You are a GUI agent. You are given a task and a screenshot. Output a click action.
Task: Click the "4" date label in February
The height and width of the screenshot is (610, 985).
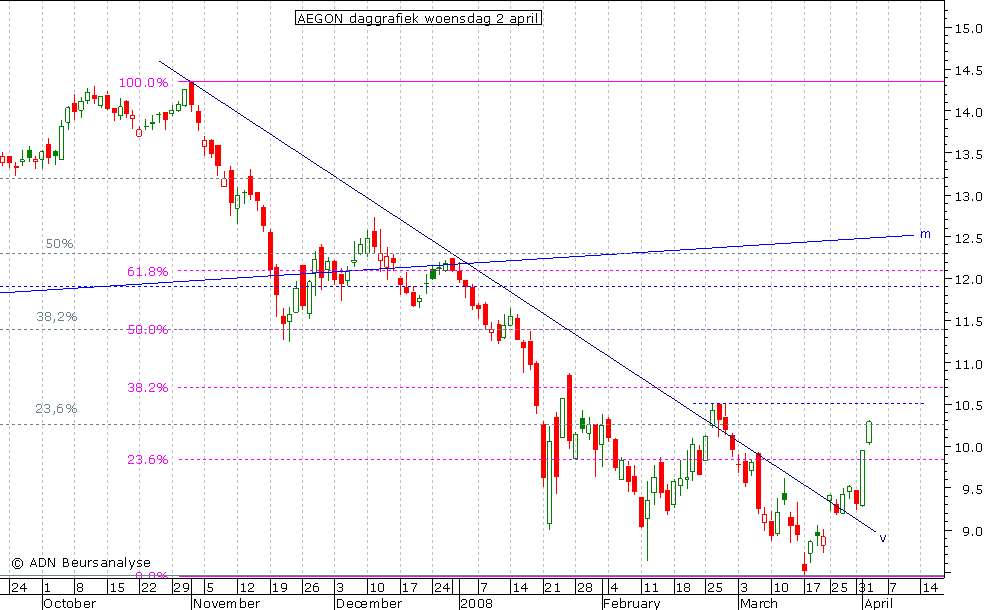click(x=614, y=587)
